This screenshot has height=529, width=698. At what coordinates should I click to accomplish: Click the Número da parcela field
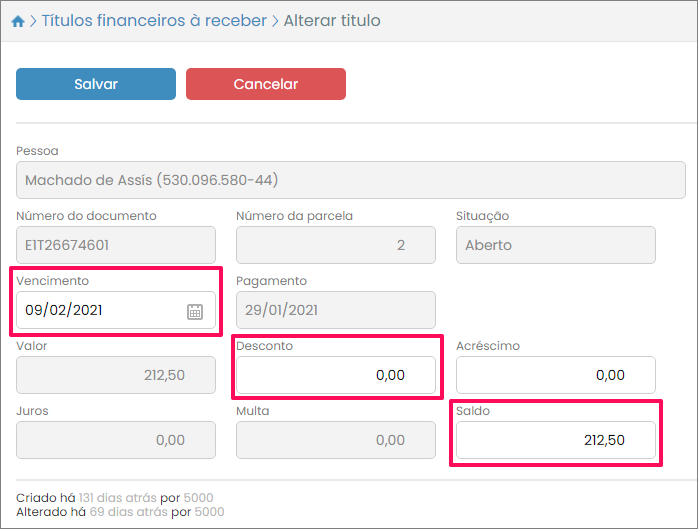tap(335, 245)
